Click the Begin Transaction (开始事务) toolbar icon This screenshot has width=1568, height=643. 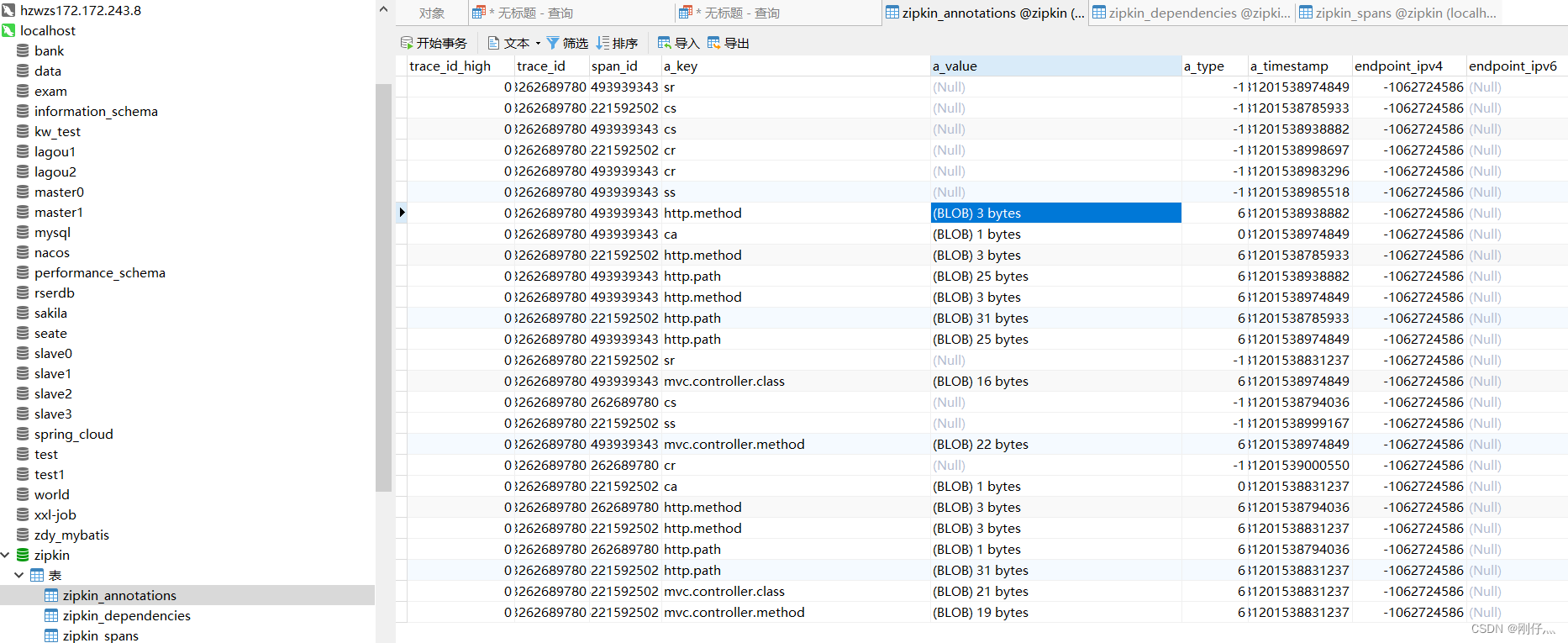(x=407, y=43)
